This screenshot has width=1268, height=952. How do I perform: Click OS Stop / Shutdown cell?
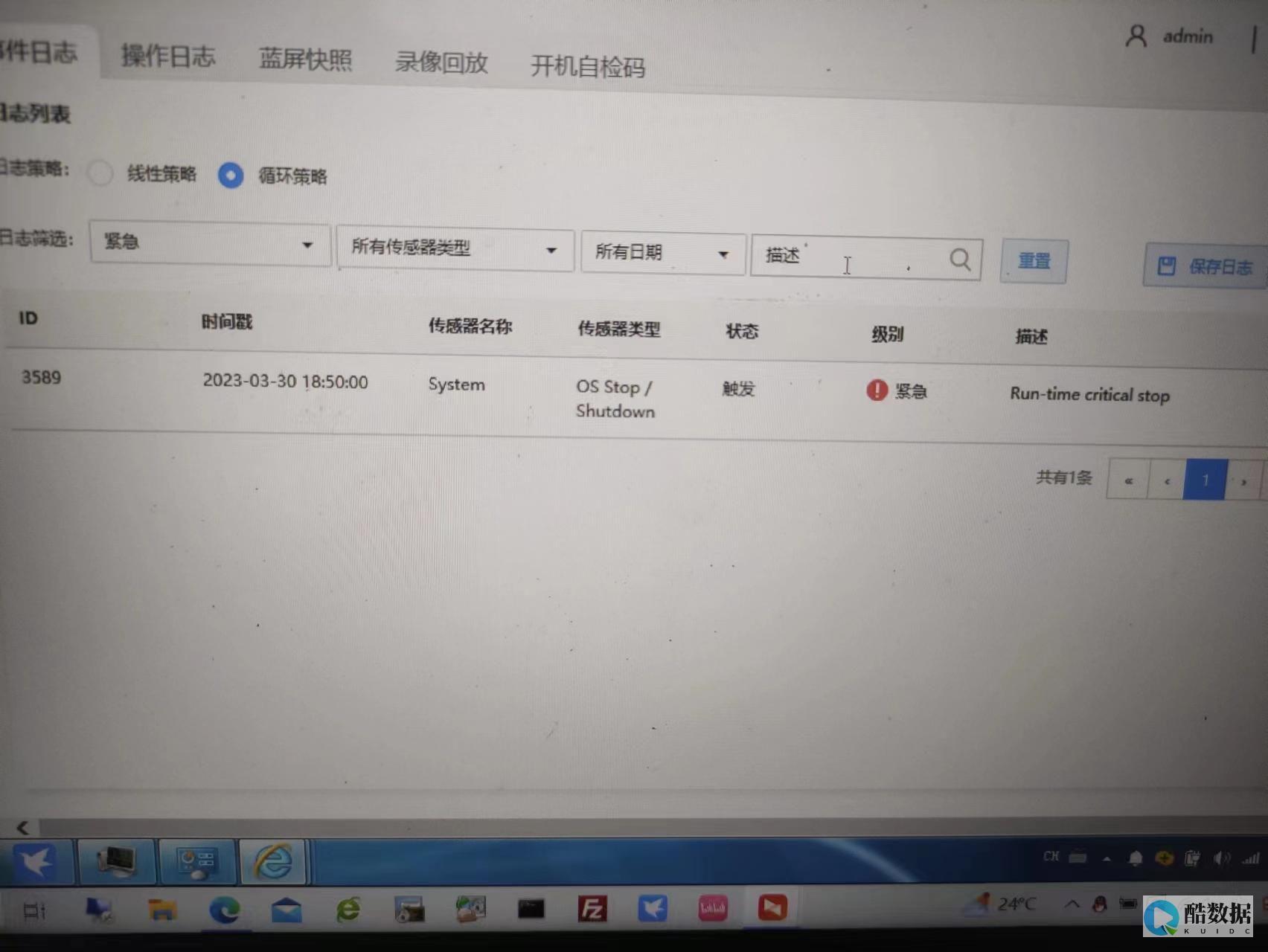(x=615, y=399)
